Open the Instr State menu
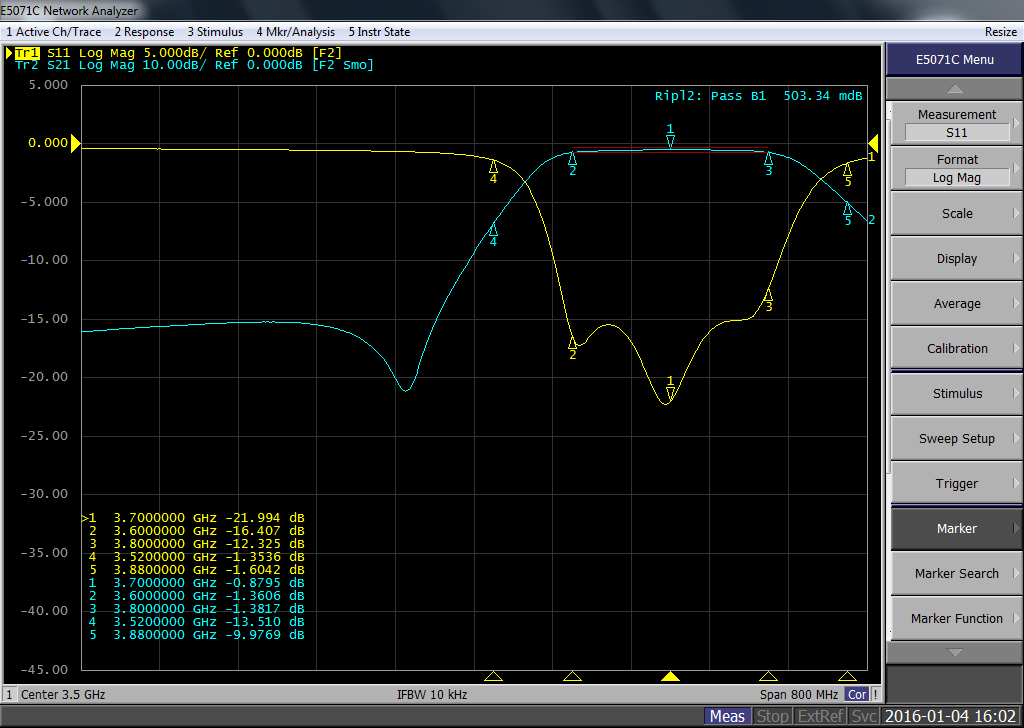Viewport: 1024px width, 728px height. coord(379,32)
